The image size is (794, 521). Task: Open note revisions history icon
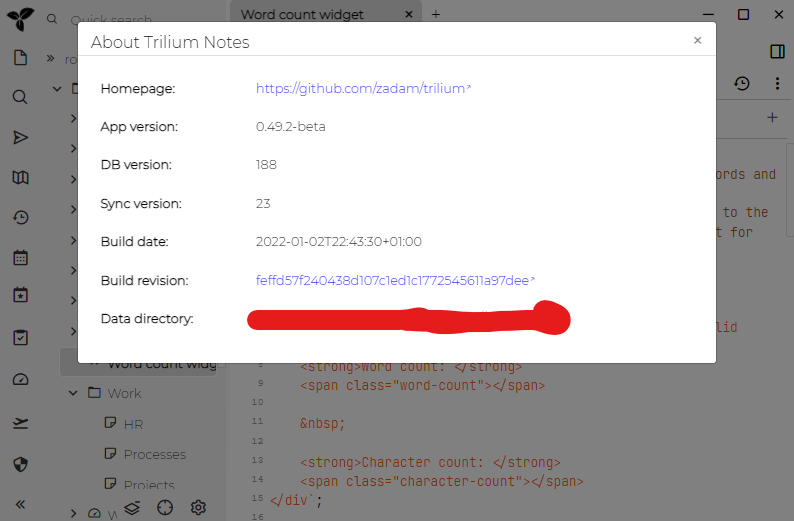pos(742,84)
